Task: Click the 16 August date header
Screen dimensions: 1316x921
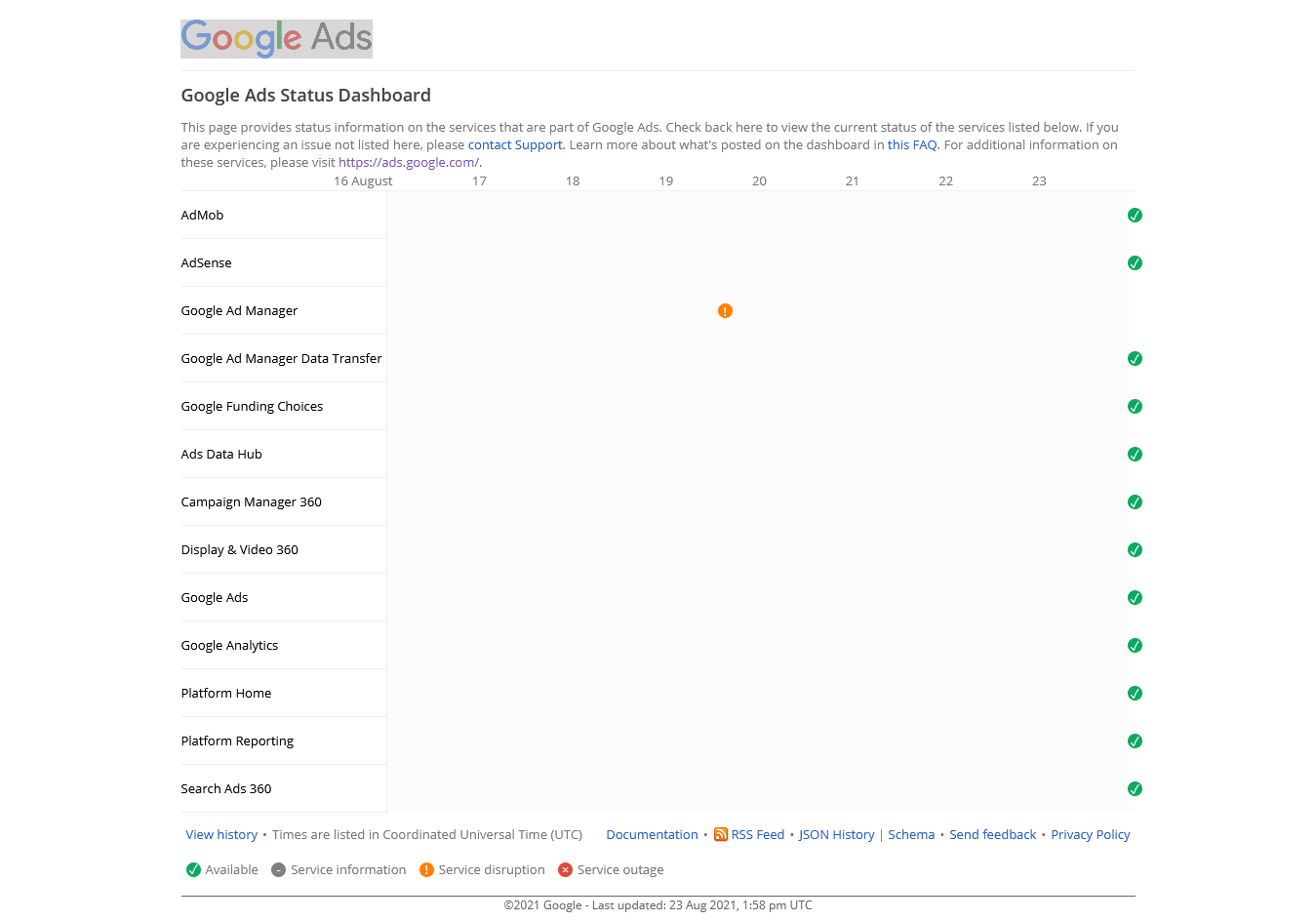Action: pos(363,181)
